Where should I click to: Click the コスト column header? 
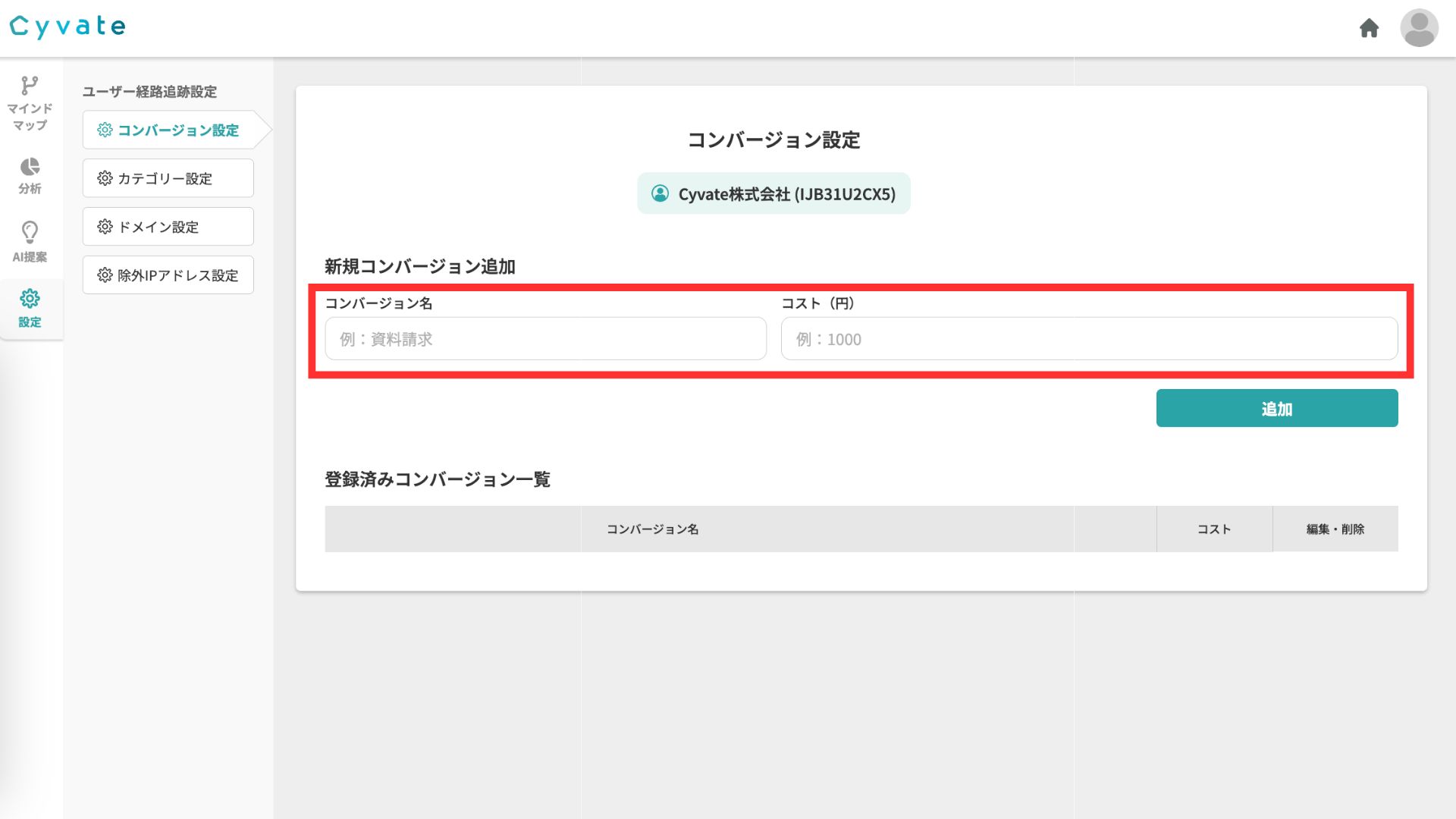(x=1214, y=529)
